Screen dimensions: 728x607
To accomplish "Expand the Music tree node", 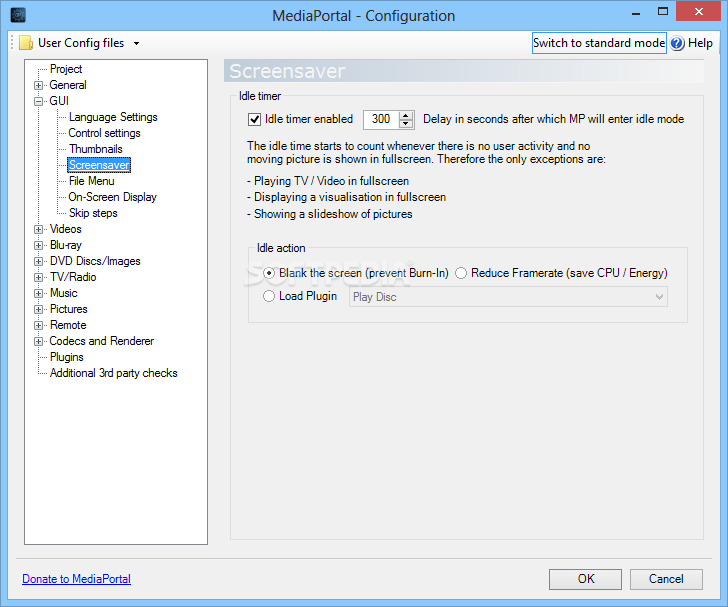I will [x=39, y=294].
